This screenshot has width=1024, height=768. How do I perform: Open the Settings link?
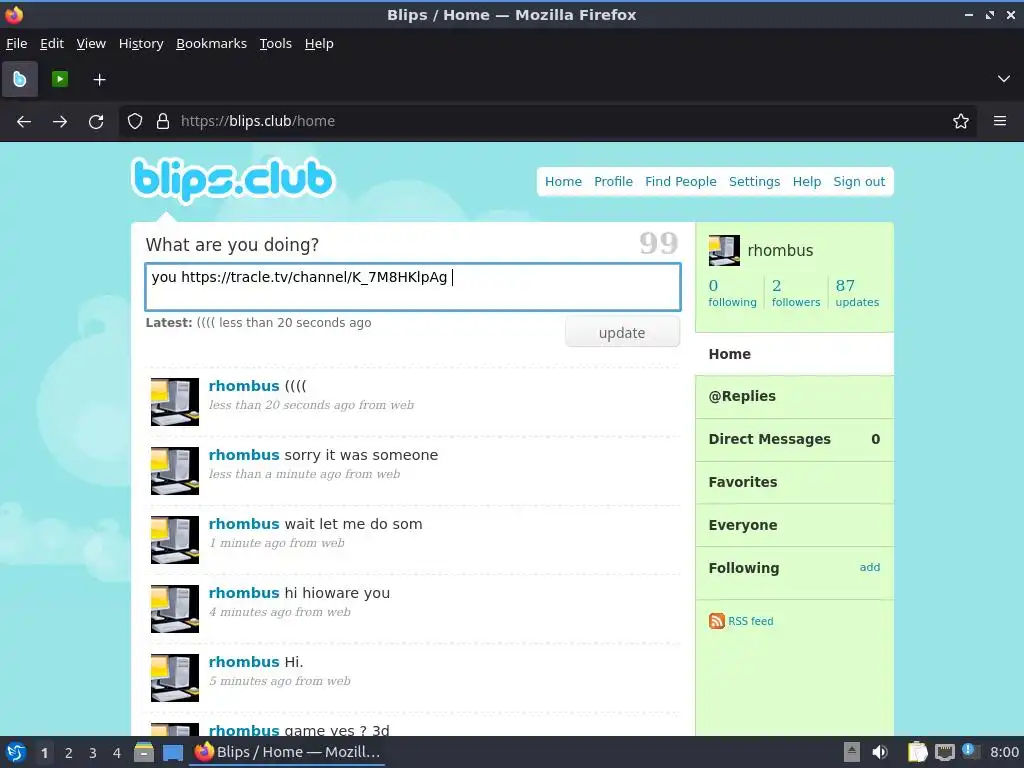754,182
